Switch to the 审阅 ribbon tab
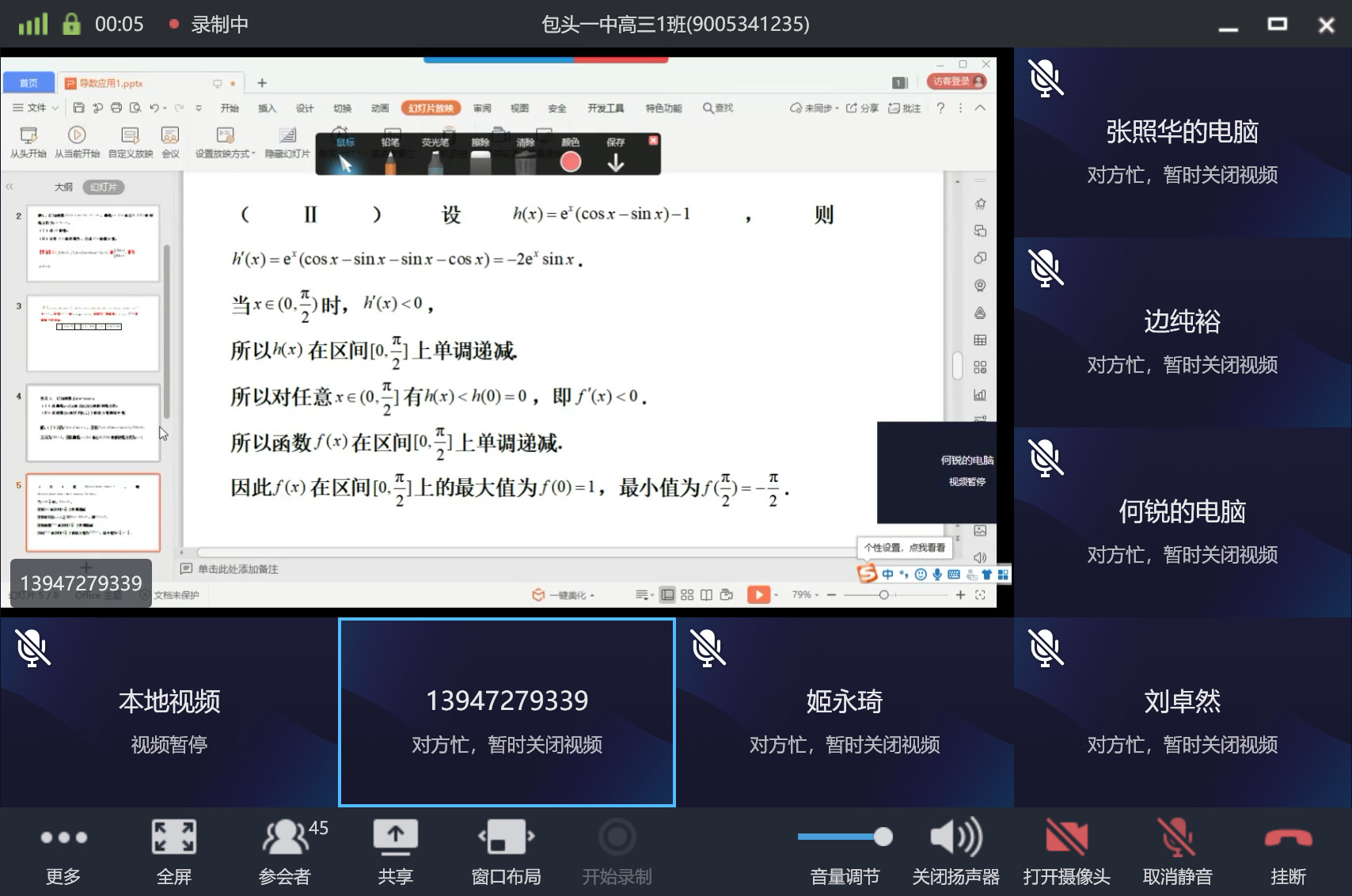Viewport: 1352px width, 896px height. pos(482,108)
